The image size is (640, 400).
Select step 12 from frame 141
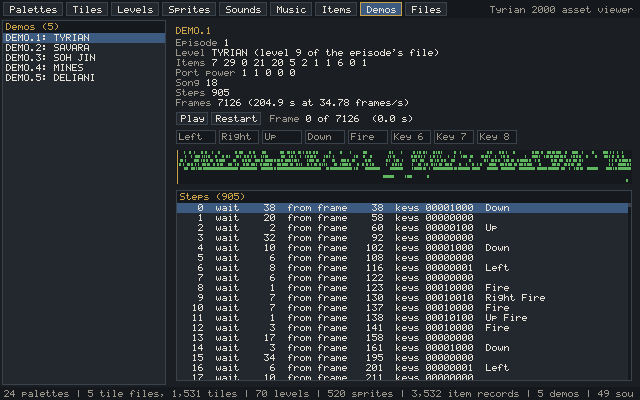pyautogui.click(x=402, y=328)
